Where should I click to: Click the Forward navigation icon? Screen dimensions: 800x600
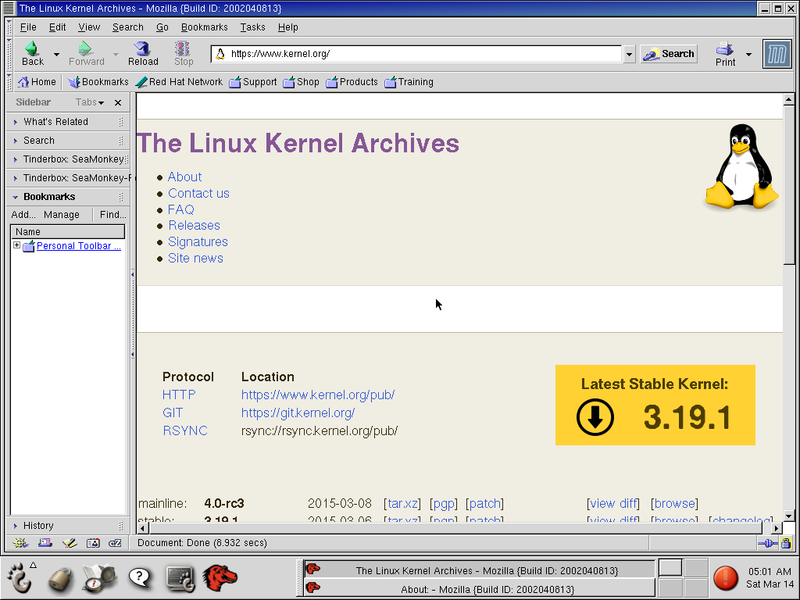(86, 53)
